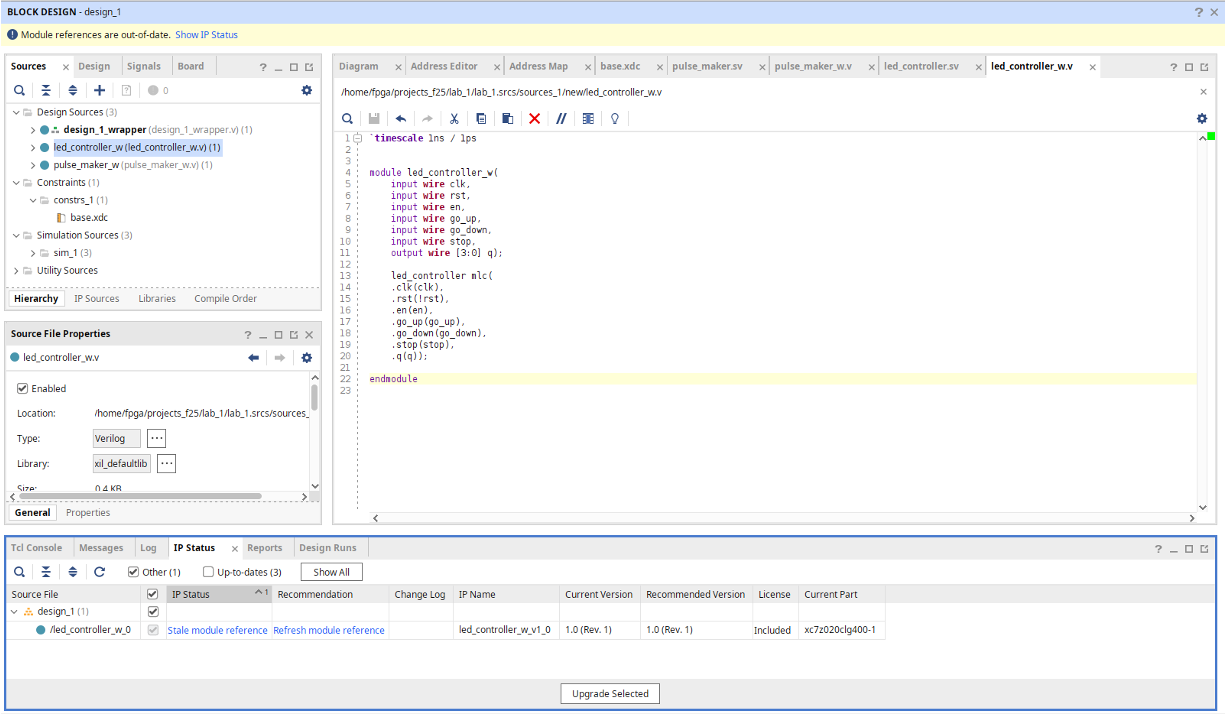Enable the Up-to-dates (3) checkbox
The width and height of the screenshot is (1226, 714).
pyautogui.click(x=208, y=572)
